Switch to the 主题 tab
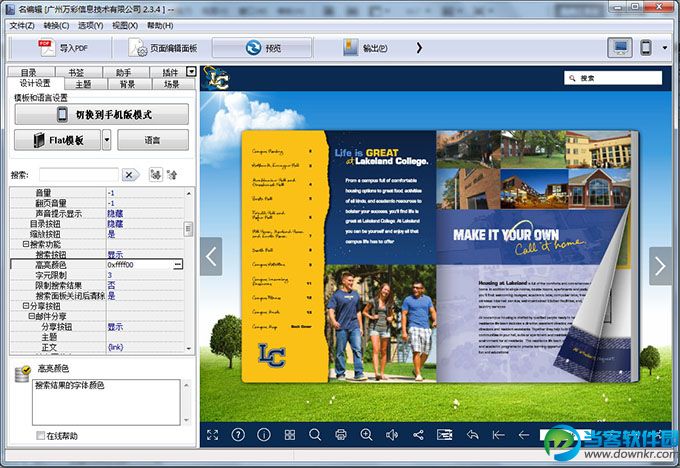The height and width of the screenshot is (468, 680). (85, 84)
